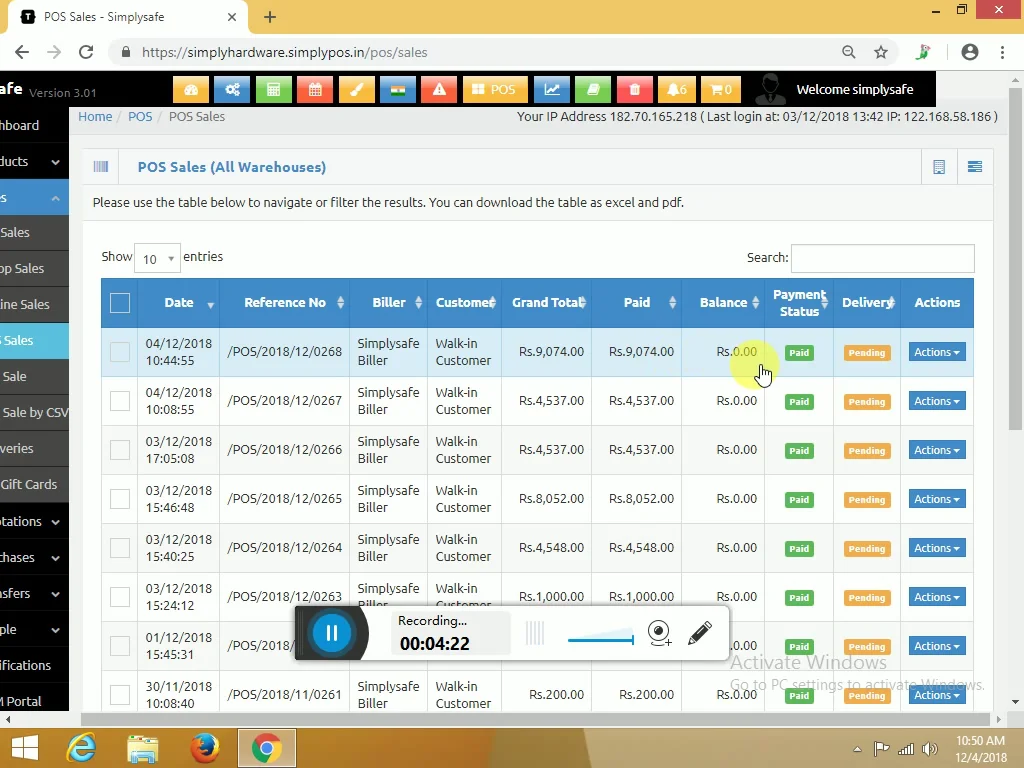Open the Sale by CSV sidebar item
1024x768 pixels.
(34, 413)
